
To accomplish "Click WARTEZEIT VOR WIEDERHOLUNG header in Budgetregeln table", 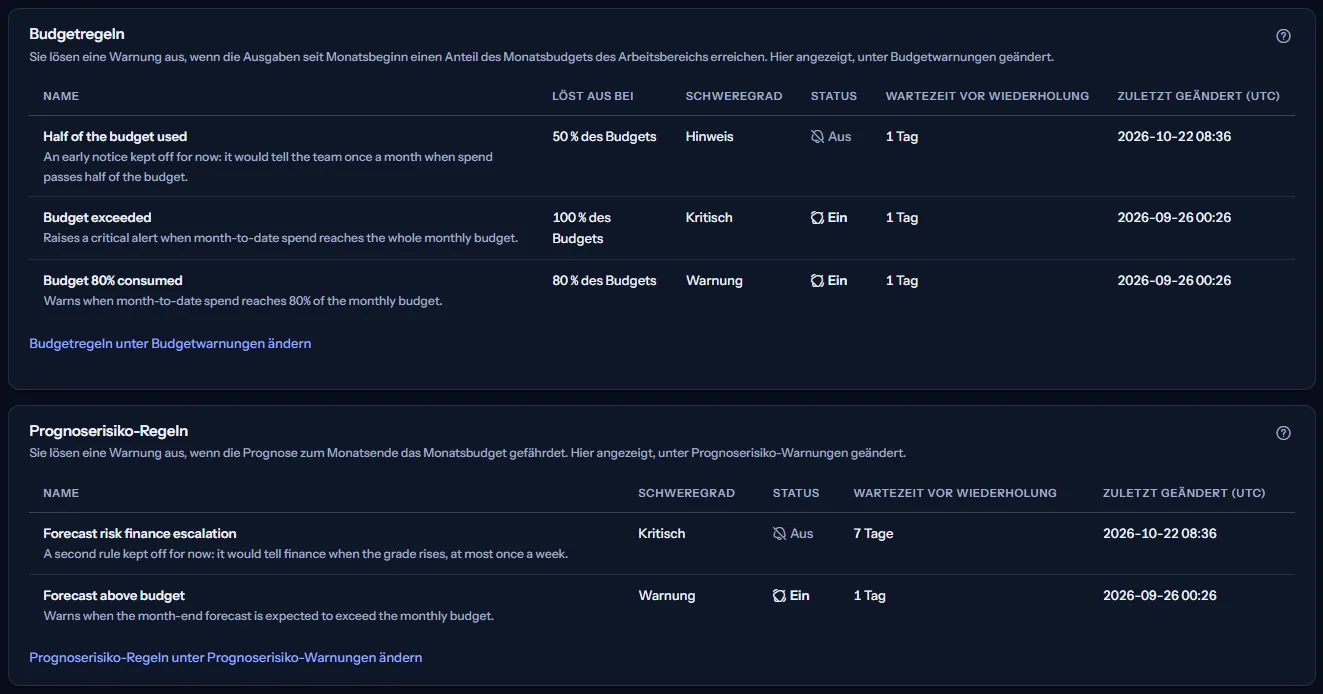I will tap(987, 96).
